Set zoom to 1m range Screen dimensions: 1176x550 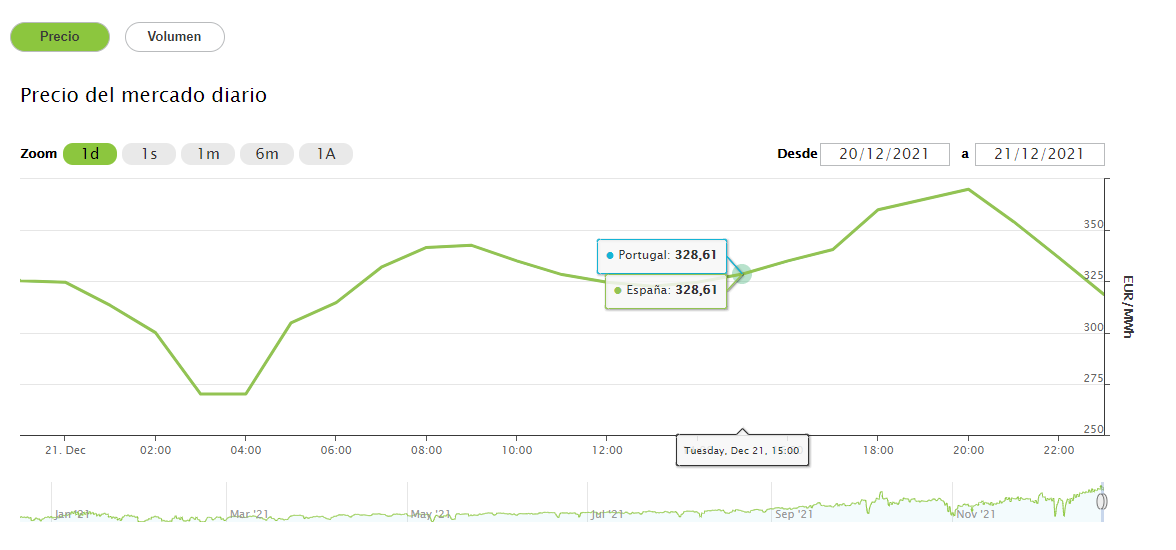[208, 154]
